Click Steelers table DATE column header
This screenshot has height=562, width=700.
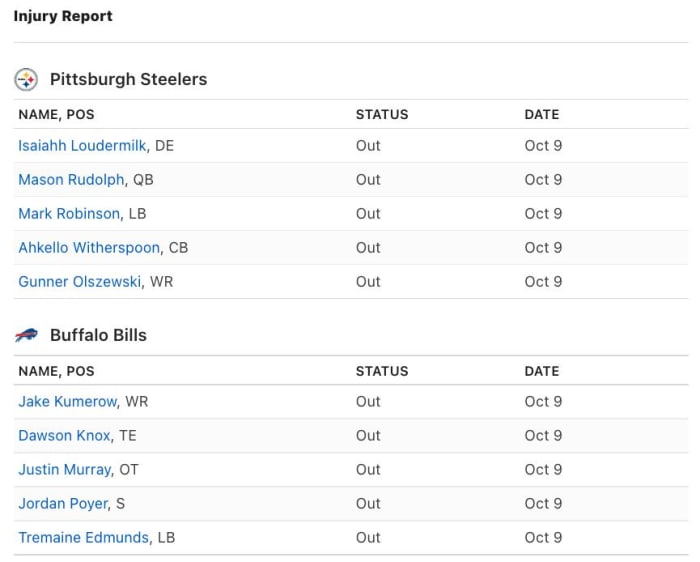pos(541,114)
